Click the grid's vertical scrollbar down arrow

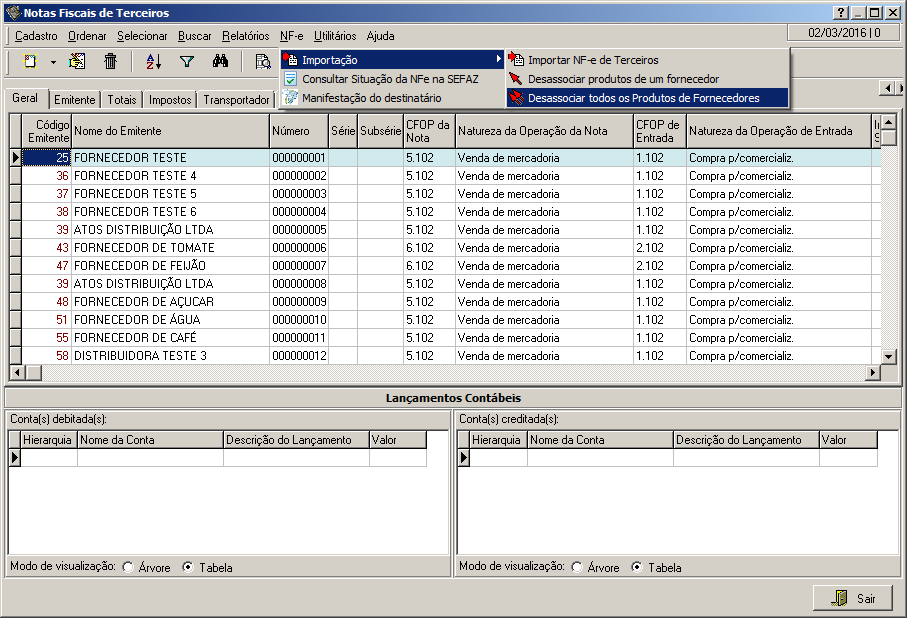[887, 356]
